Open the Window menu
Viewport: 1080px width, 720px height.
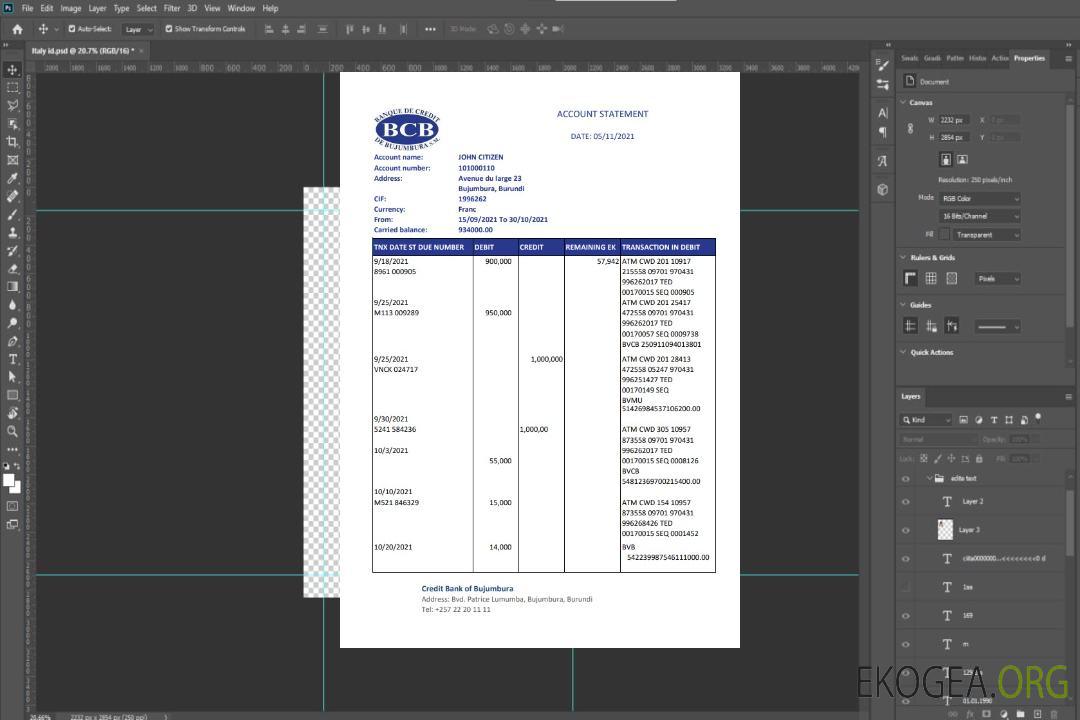[x=241, y=8]
